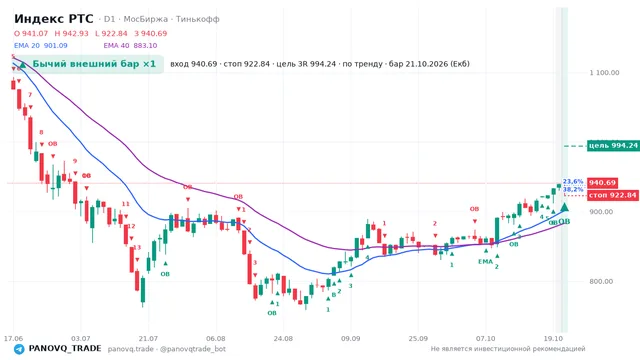Click the large green arrow under the last candle
Screen dimensions: 640x360
[564, 207]
